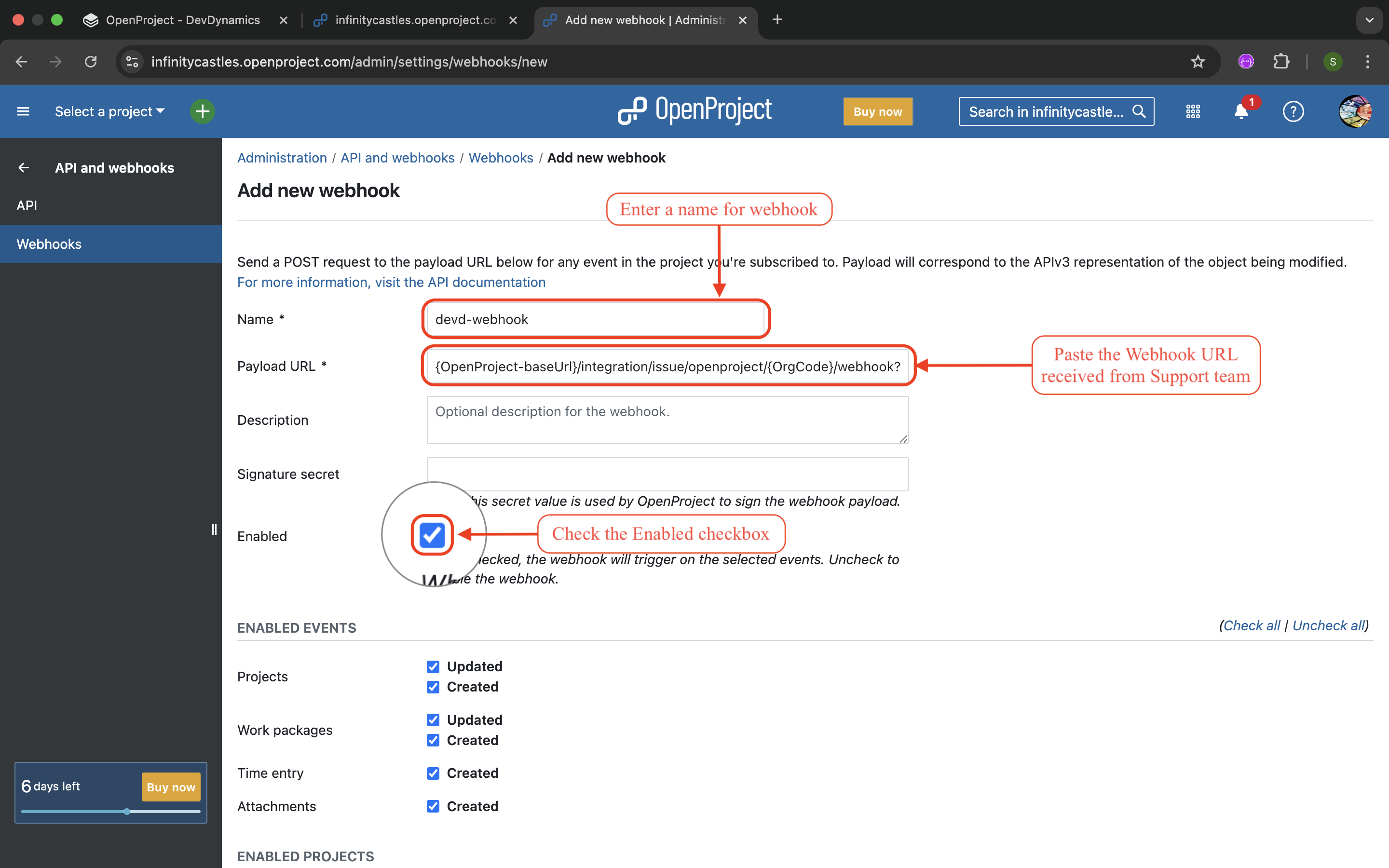Open the help question mark menu
Viewport: 1389px width, 868px height.
pos(1293,111)
